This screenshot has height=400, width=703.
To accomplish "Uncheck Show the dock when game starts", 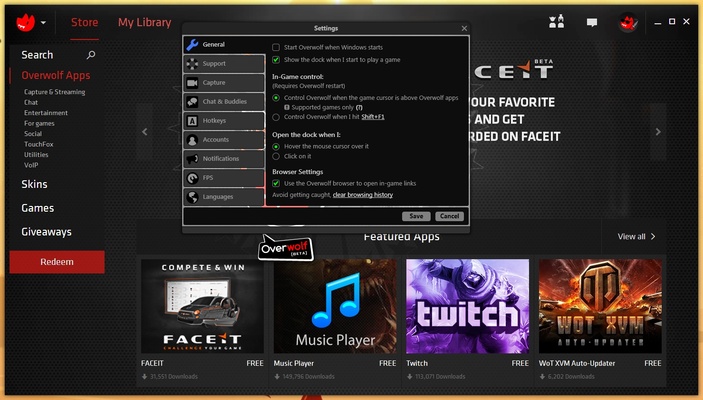I will click(276, 60).
